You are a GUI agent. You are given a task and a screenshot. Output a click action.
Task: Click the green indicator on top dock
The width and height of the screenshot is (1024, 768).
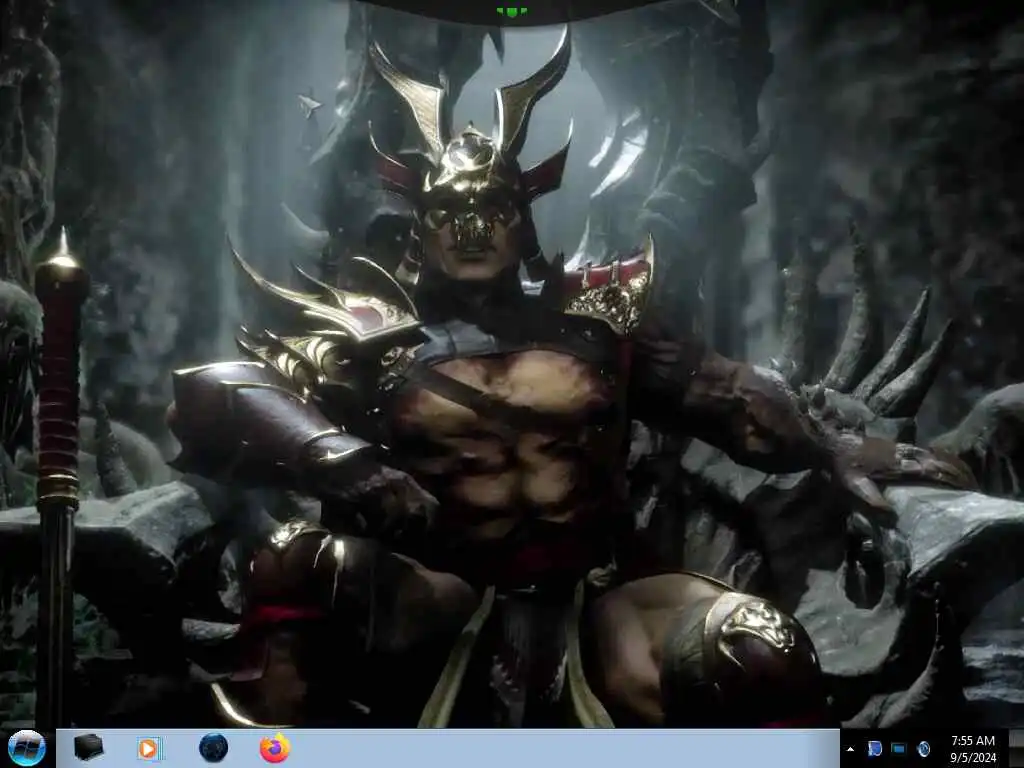click(511, 11)
